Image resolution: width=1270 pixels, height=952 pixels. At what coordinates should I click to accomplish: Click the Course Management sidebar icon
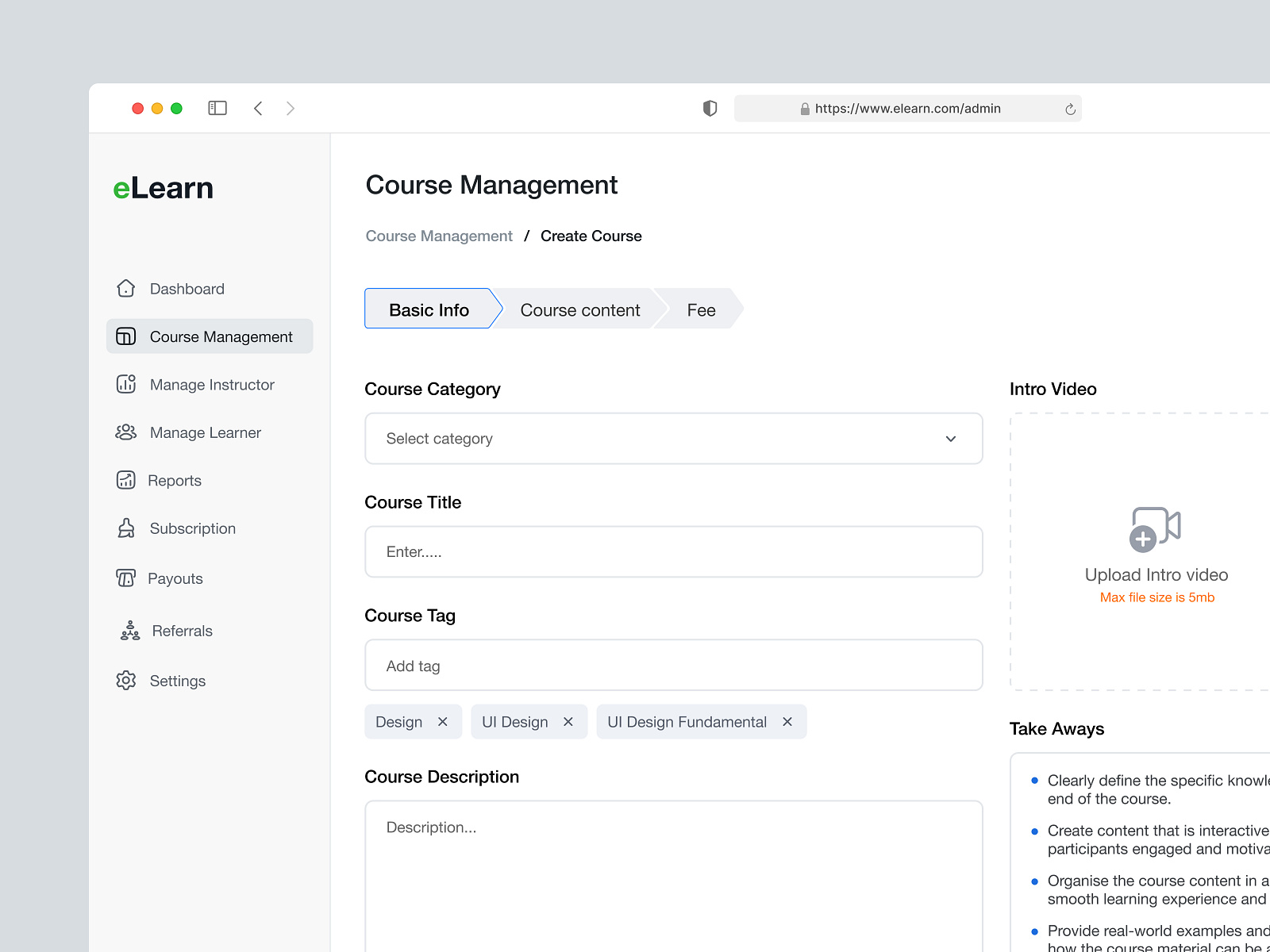click(126, 336)
